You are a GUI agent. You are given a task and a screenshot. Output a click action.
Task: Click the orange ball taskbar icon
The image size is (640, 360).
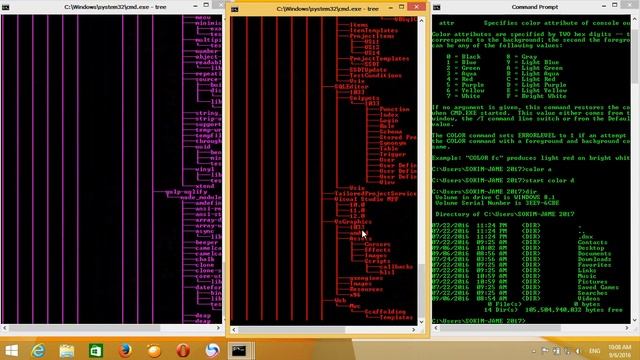[x=154, y=351]
